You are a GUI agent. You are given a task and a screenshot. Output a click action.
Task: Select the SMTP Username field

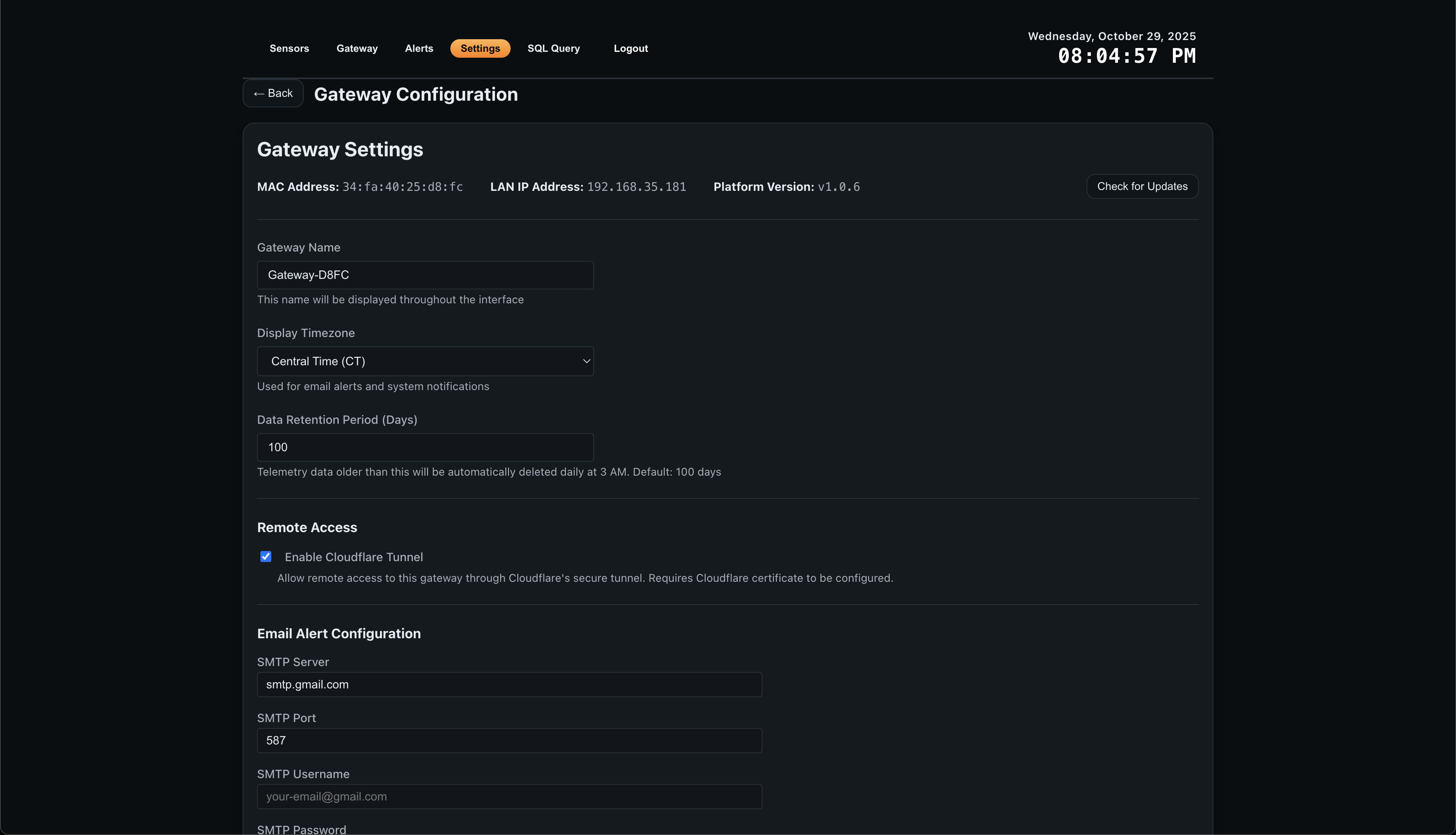509,797
